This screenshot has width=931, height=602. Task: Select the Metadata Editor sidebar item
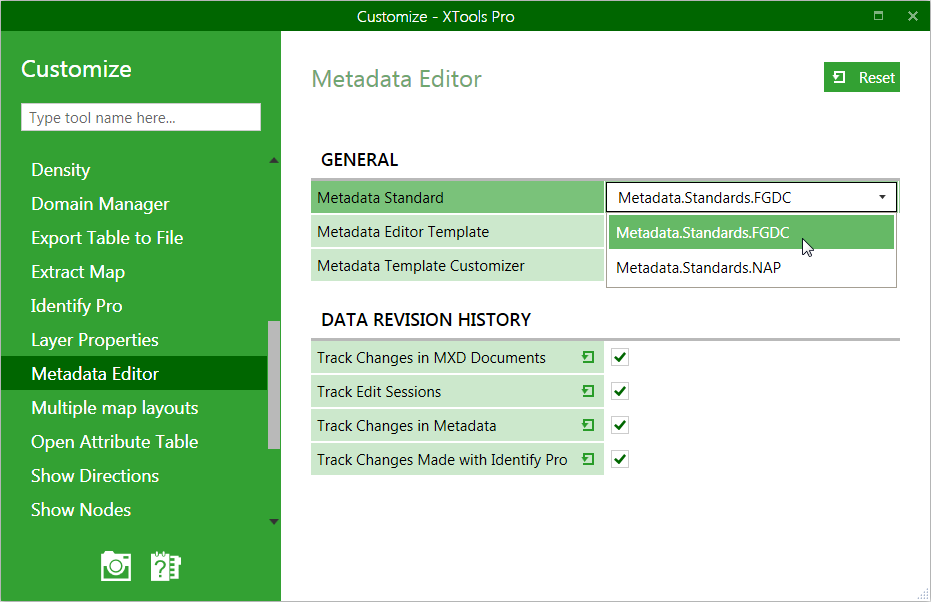pos(134,373)
